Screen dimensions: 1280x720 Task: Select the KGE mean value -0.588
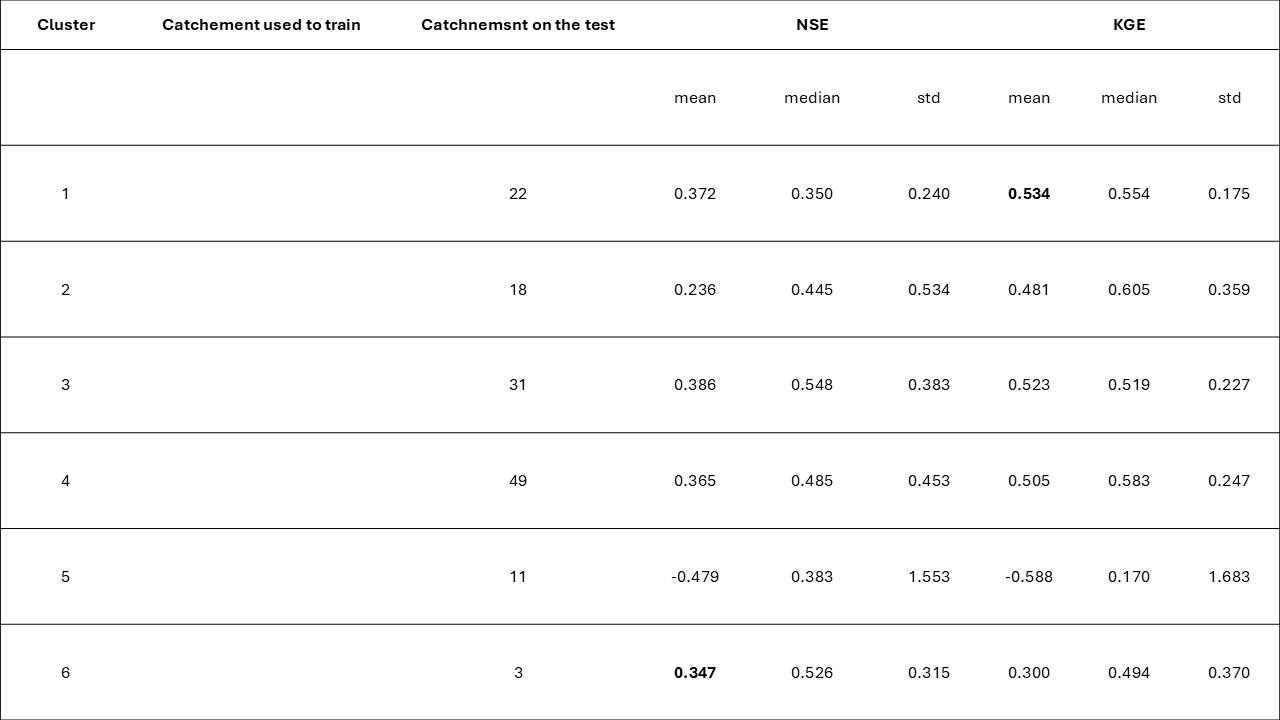click(x=1029, y=577)
